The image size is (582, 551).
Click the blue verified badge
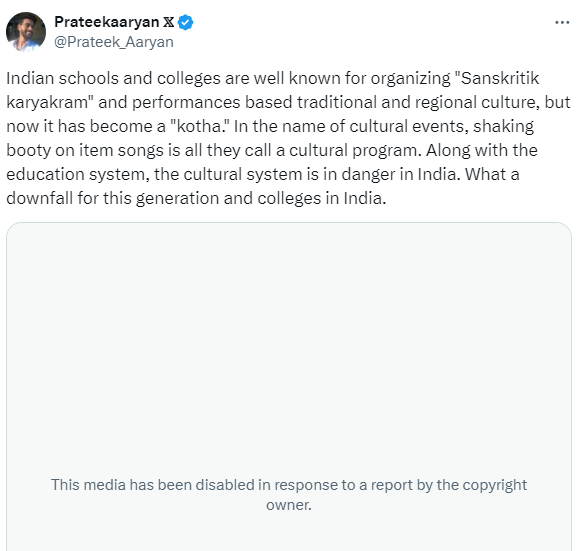(185, 22)
